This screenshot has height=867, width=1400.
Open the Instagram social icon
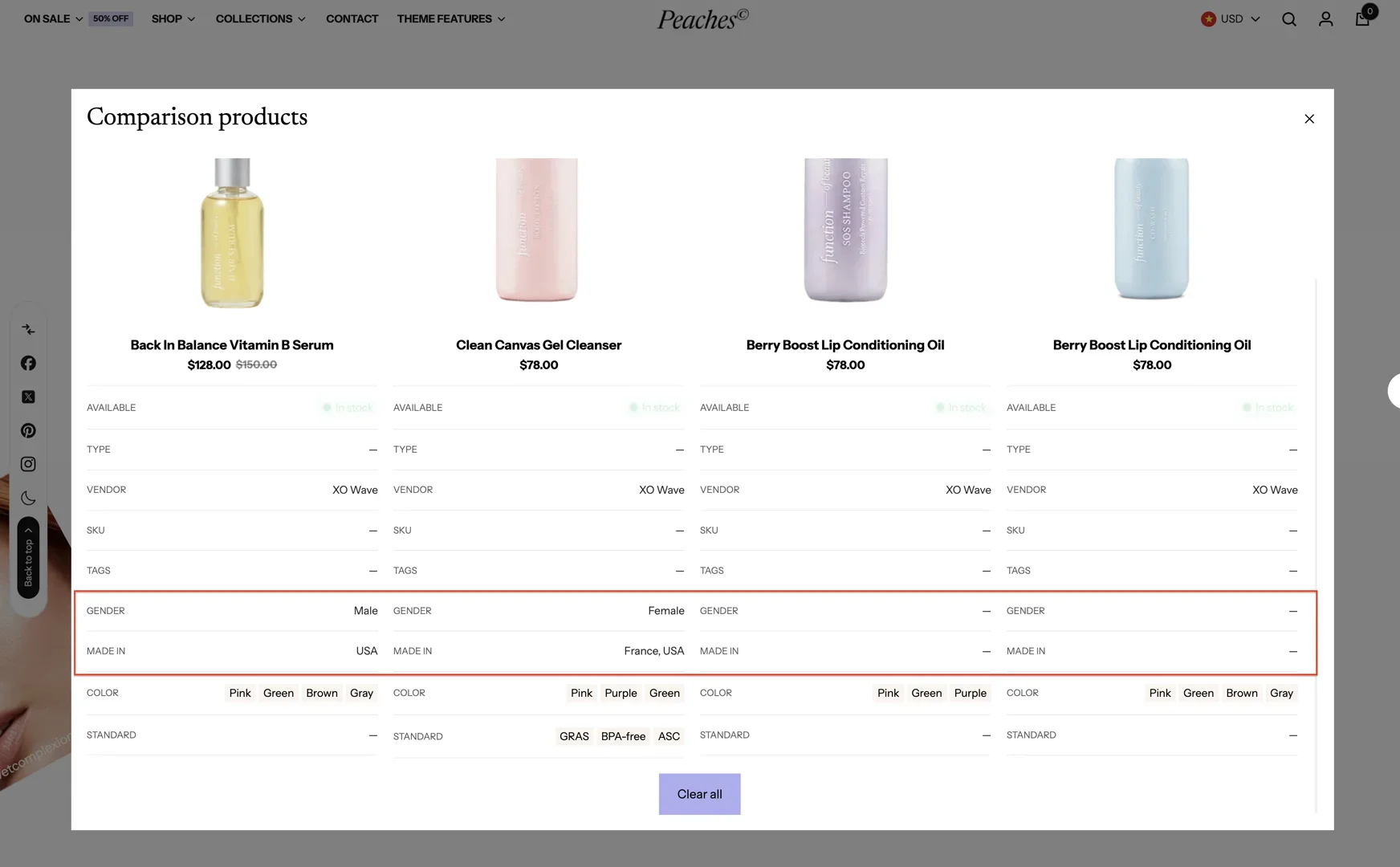click(x=28, y=465)
